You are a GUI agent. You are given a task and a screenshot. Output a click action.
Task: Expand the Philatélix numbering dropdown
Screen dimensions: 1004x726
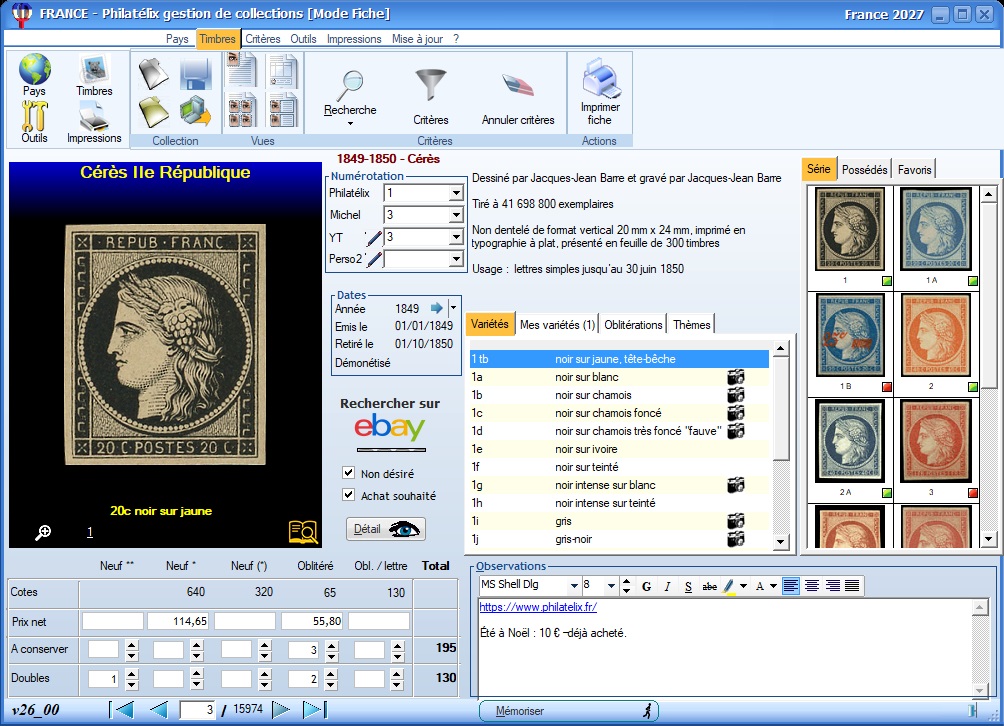click(456, 193)
